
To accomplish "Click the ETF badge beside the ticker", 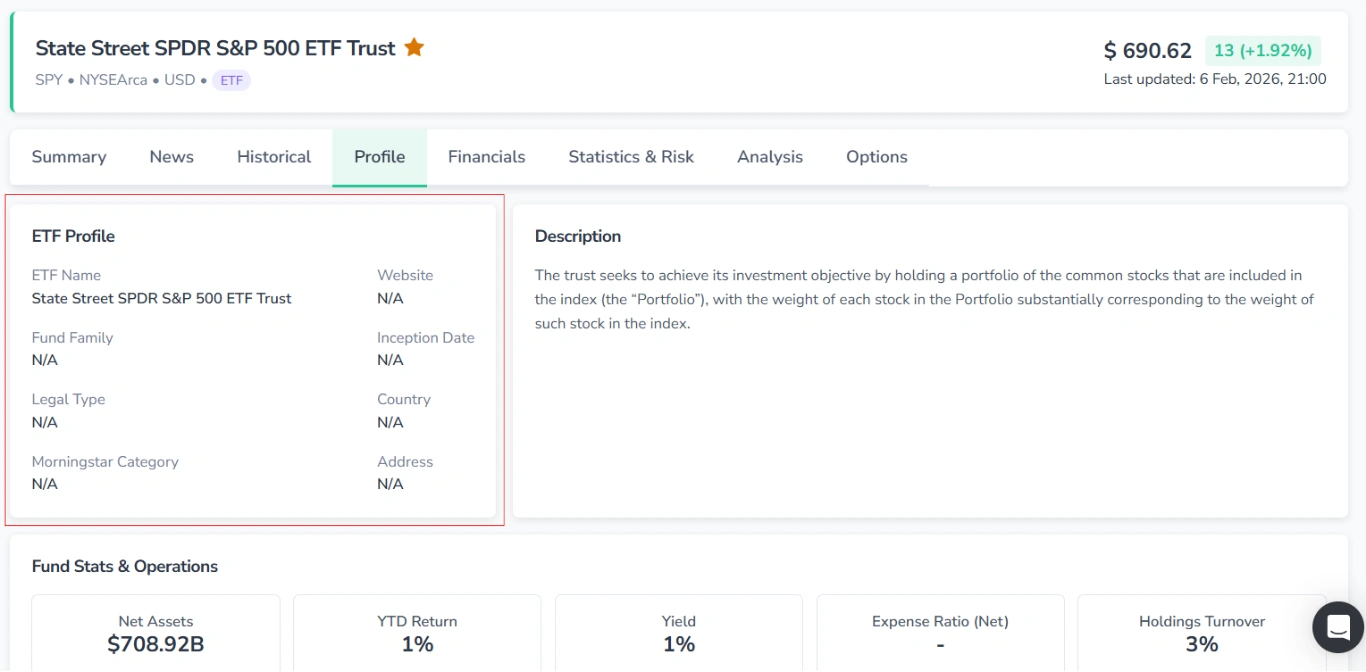I will coord(231,80).
